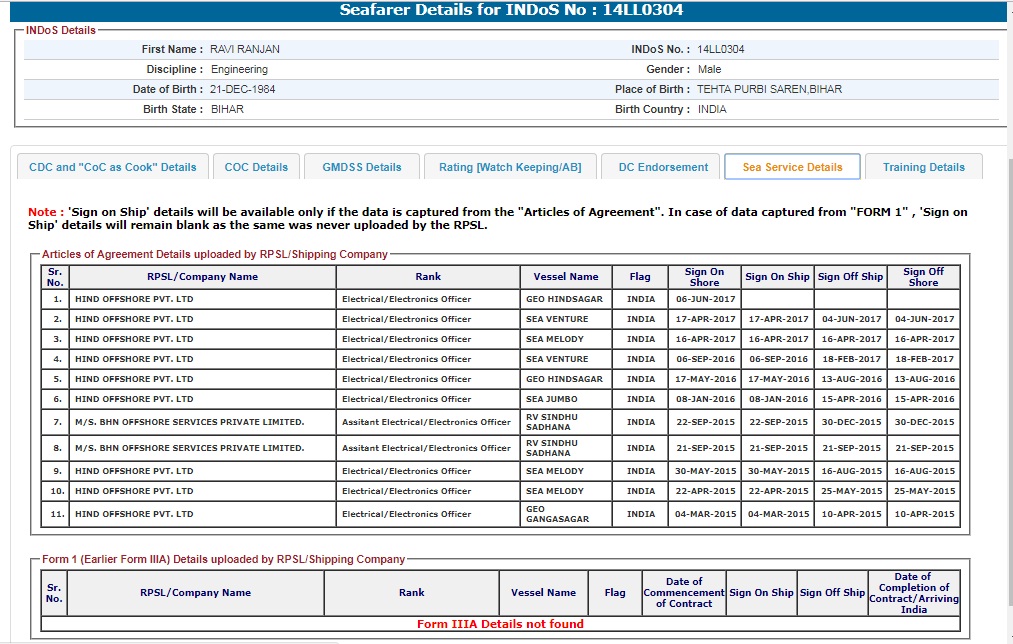Click the "Form IIIA Details not found" message

(500, 624)
